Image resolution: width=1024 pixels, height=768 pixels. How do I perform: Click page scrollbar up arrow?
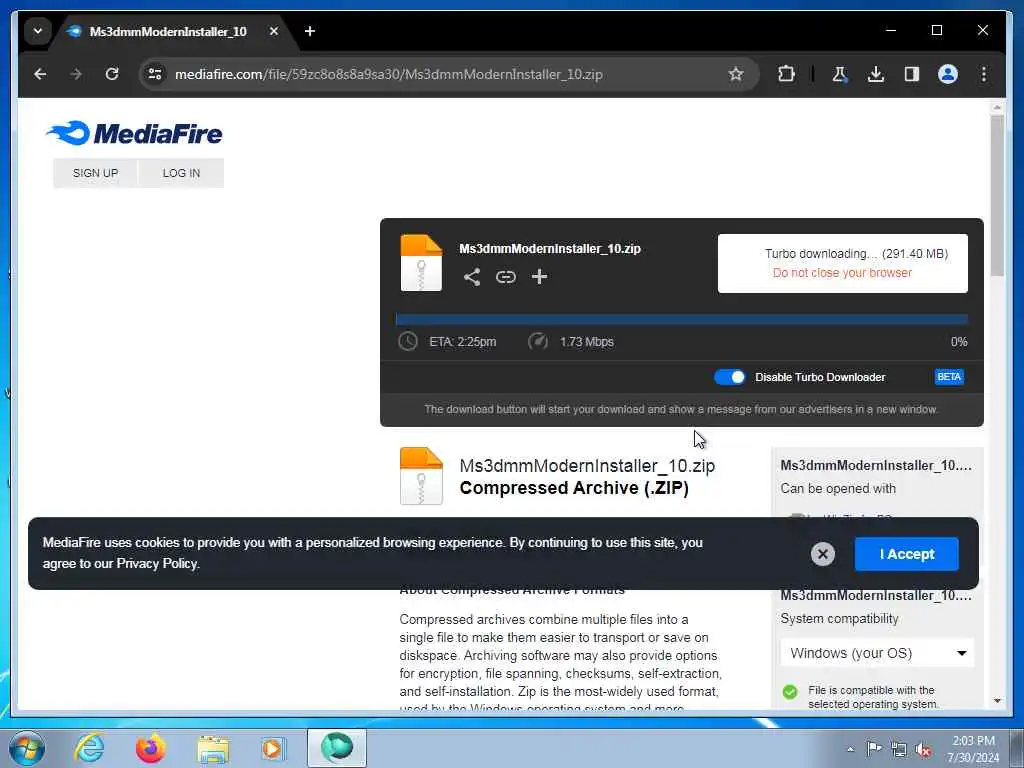pyautogui.click(x=997, y=107)
